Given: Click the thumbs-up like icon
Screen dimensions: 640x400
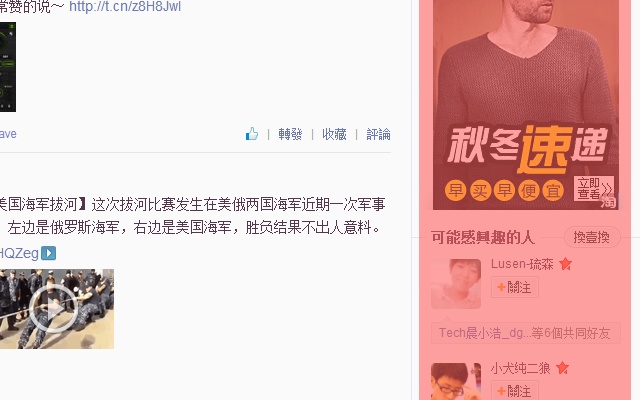Looking at the screenshot, I should coord(252,133).
